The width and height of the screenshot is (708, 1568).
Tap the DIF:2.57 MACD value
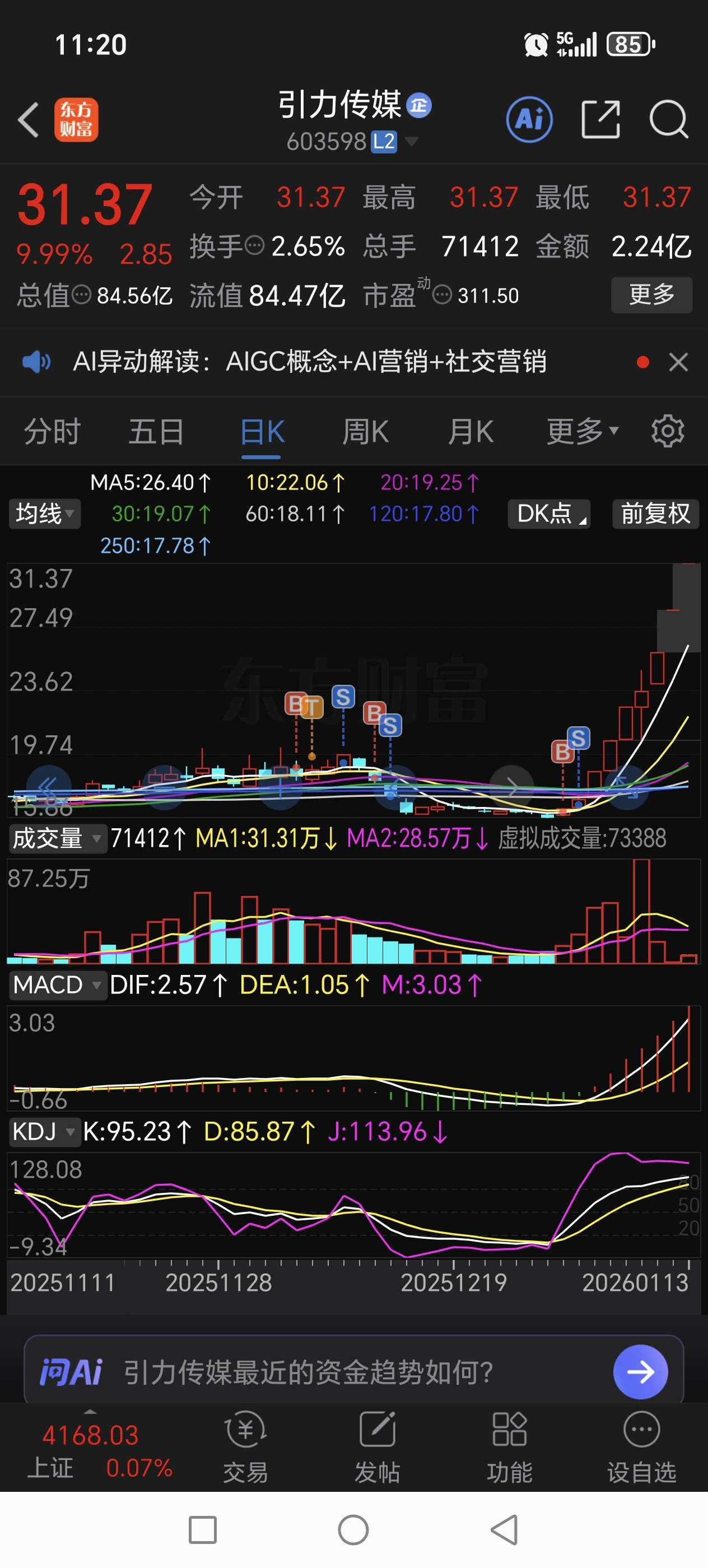point(169,985)
